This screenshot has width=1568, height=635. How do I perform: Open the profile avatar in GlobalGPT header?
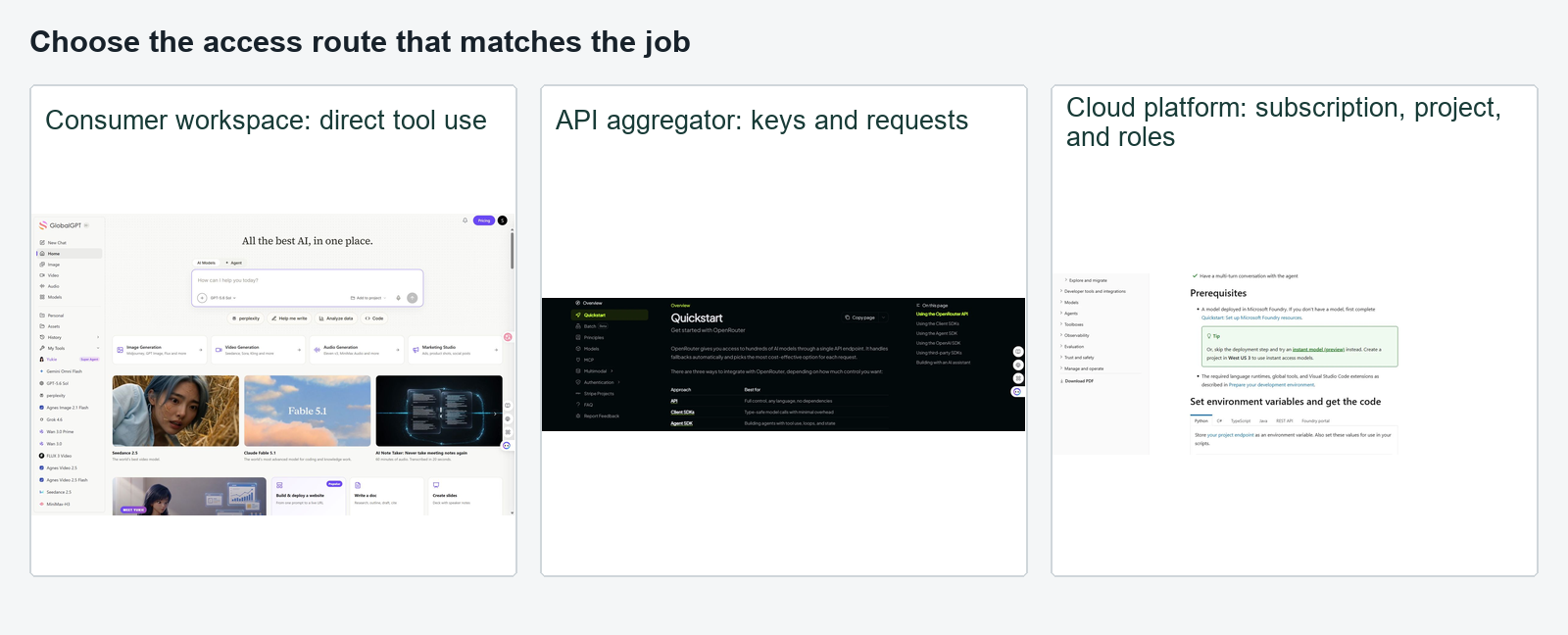[x=503, y=220]
